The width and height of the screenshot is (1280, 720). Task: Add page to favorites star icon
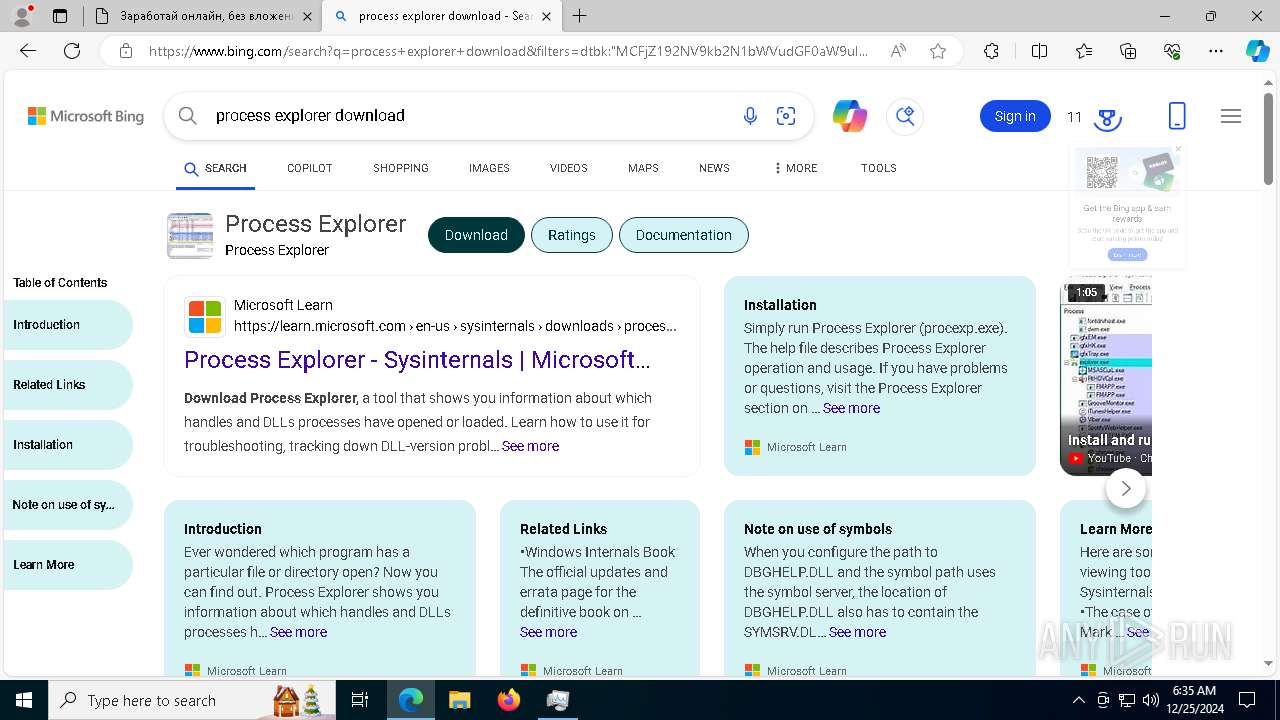(x=938, y=51)
